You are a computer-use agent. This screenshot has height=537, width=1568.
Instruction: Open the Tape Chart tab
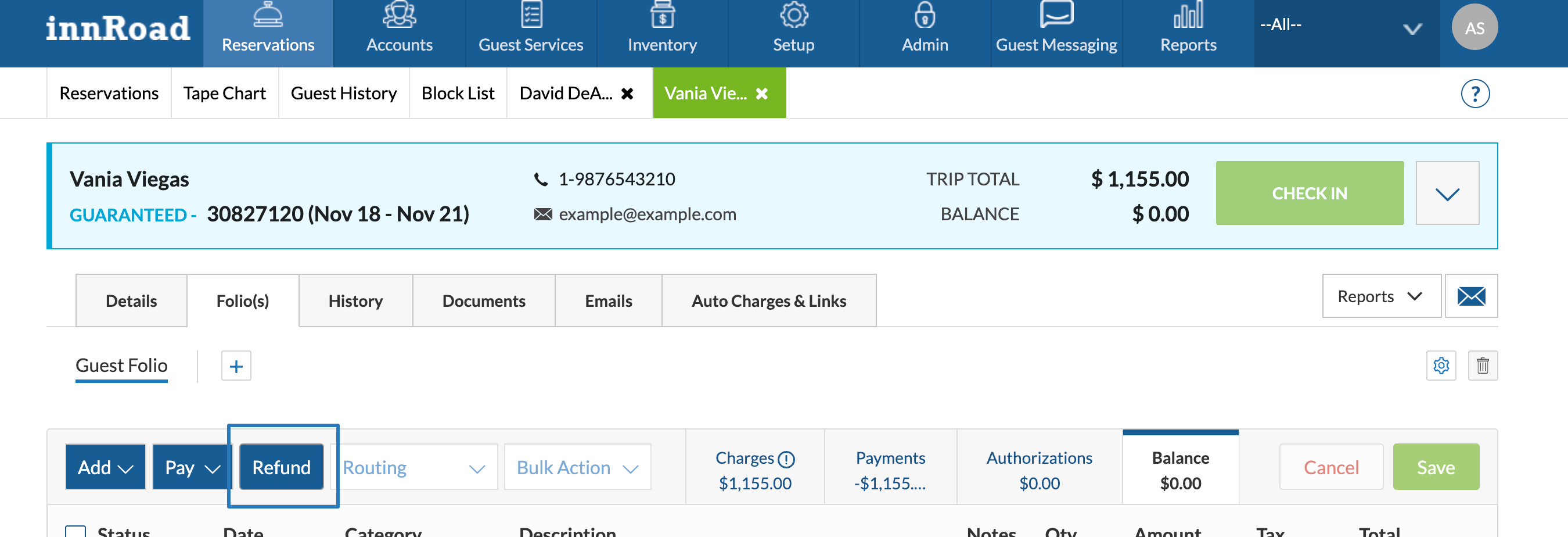[225, 93]
